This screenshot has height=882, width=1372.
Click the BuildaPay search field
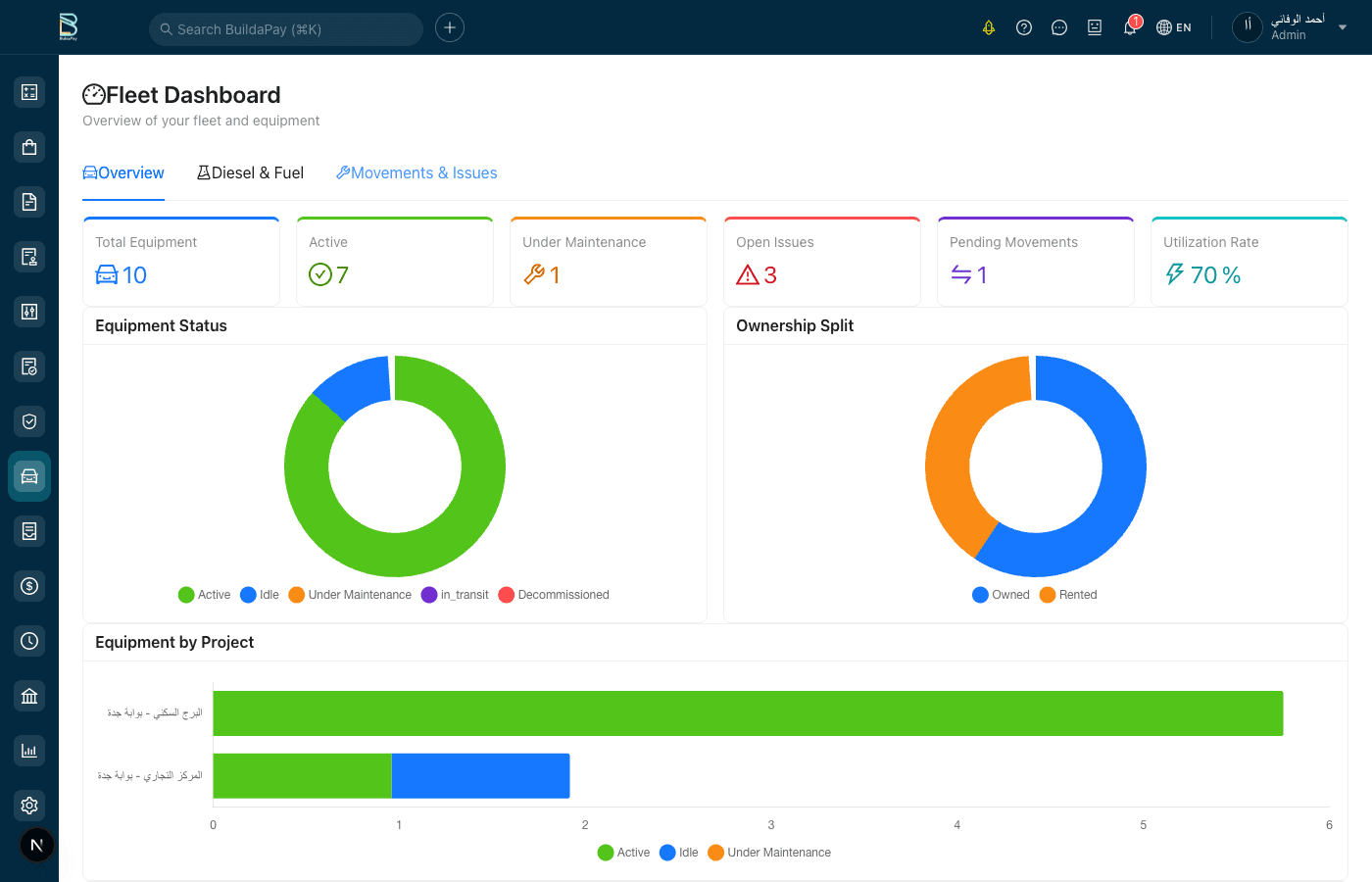[x=285, y=29]
